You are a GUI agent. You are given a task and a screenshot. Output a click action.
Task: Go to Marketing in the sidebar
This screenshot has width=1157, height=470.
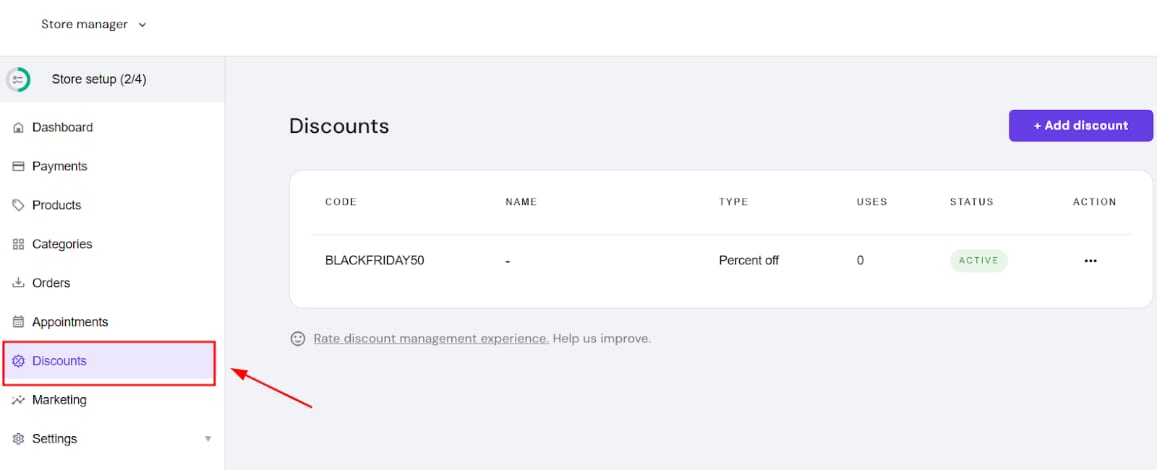pyautogui.click(x=59, y=400)
